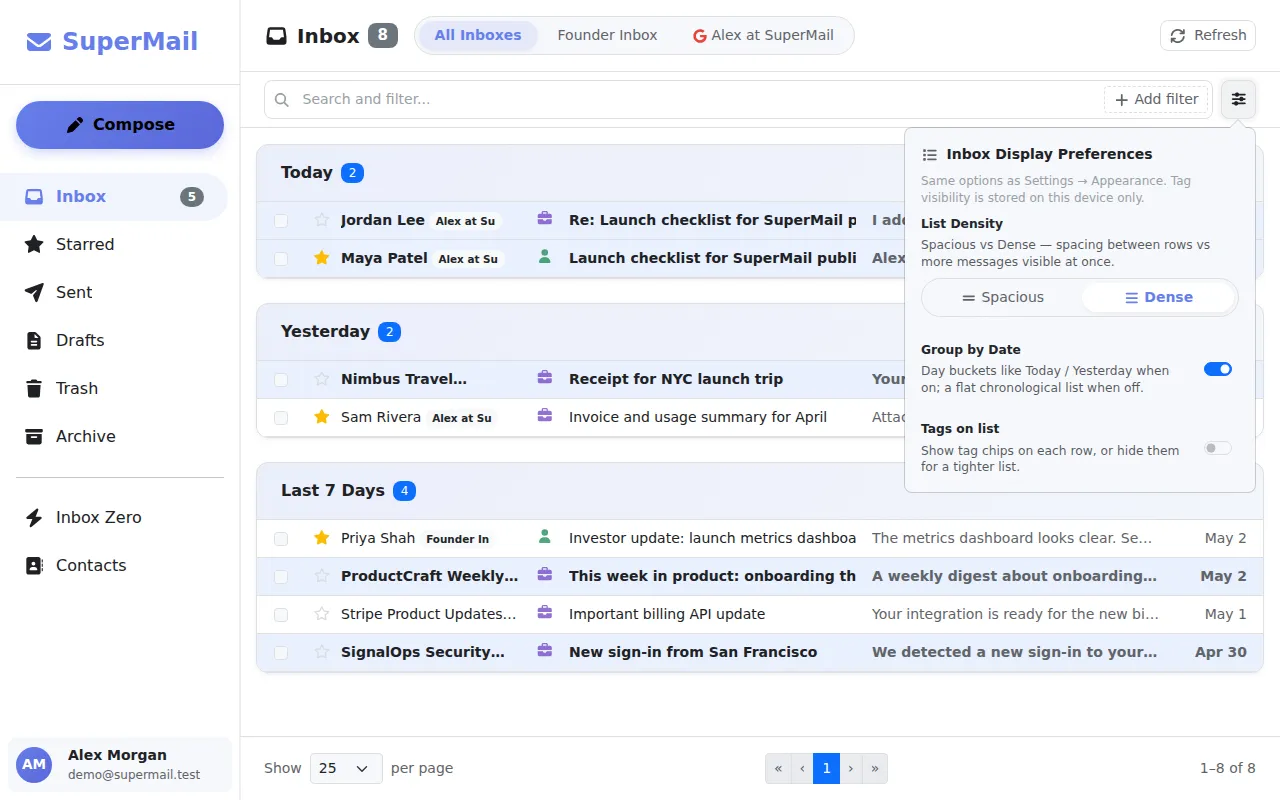
Task: Open the Drafts folder
Action: [x=114, y=340]
